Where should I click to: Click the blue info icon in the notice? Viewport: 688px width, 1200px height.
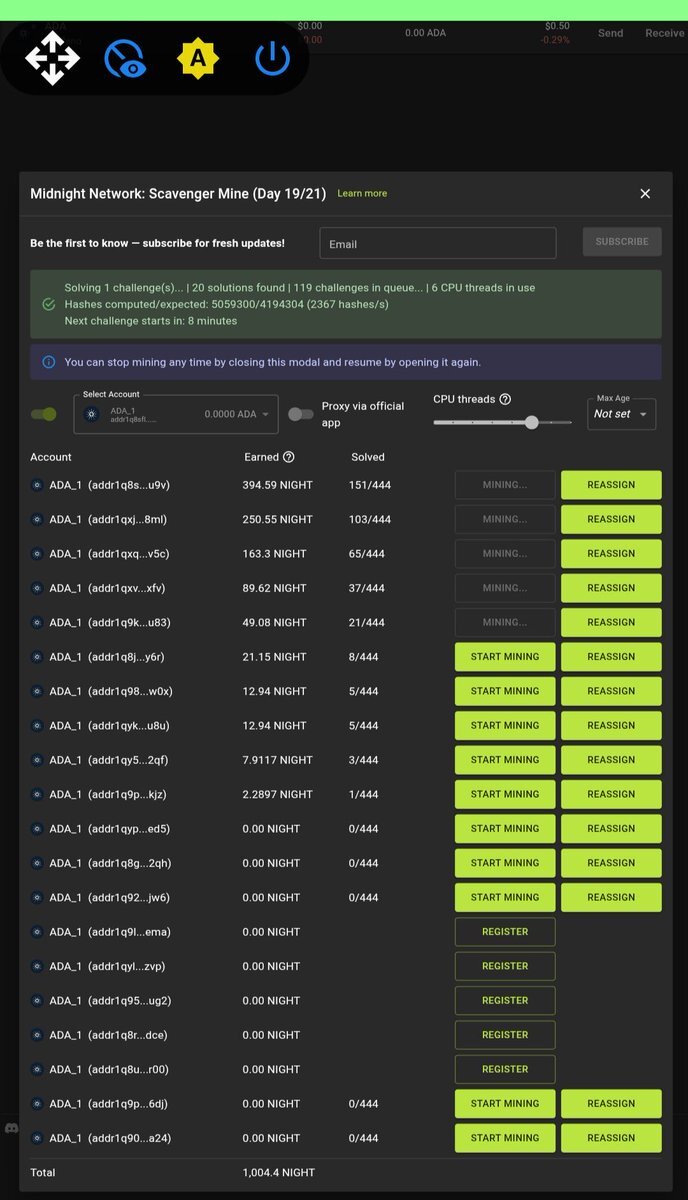click(x=49, y=362)
